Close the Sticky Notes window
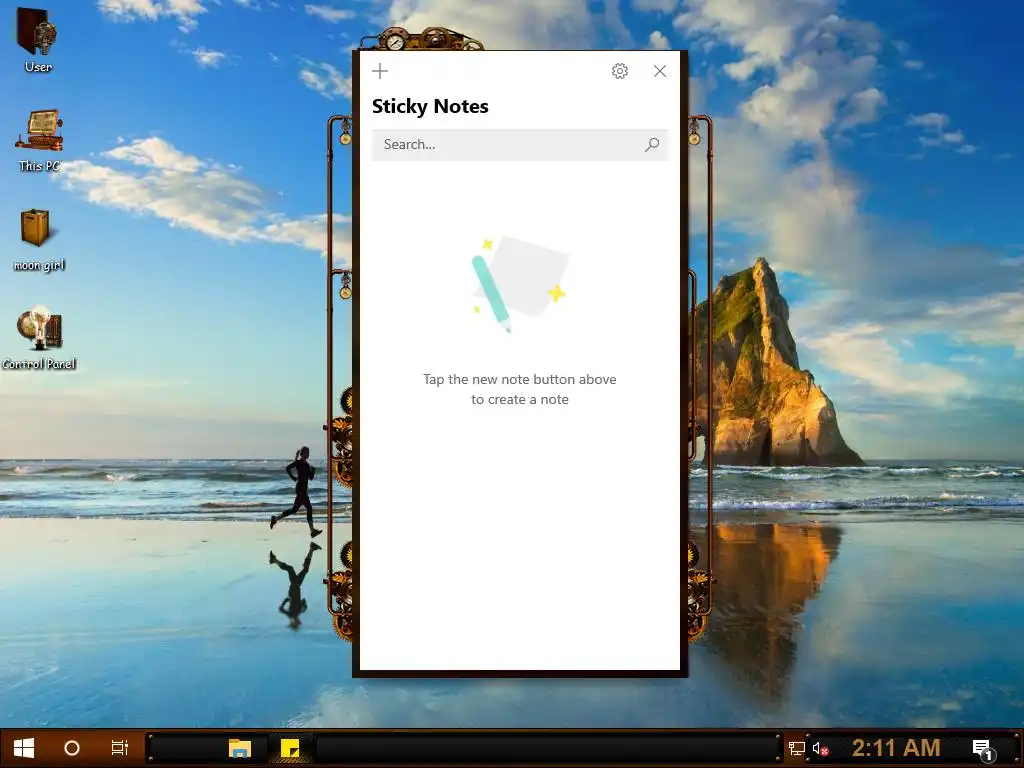This screenshot has height=768, width=1024. click(660, 71)
